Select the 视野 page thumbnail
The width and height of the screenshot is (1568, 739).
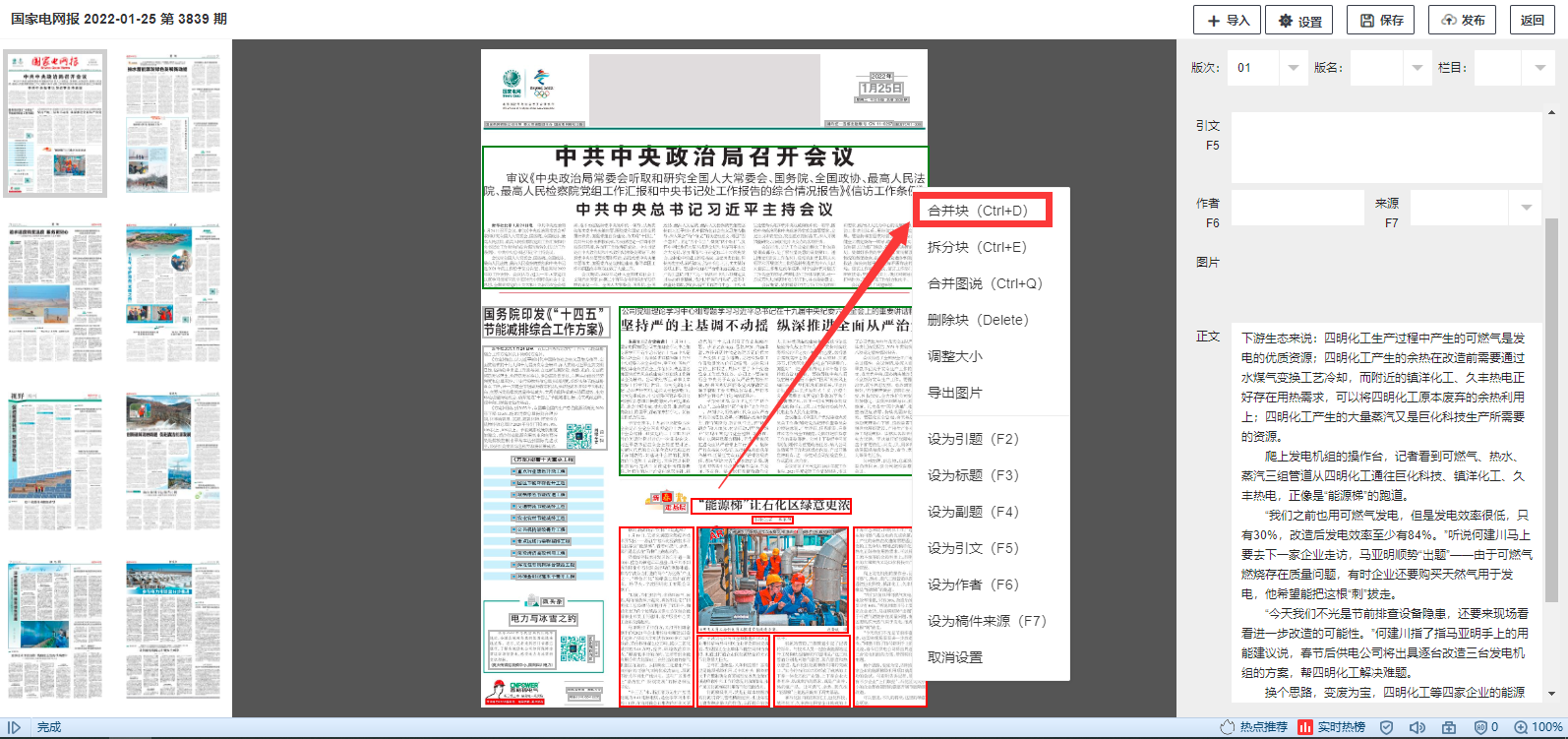[55, 463]
